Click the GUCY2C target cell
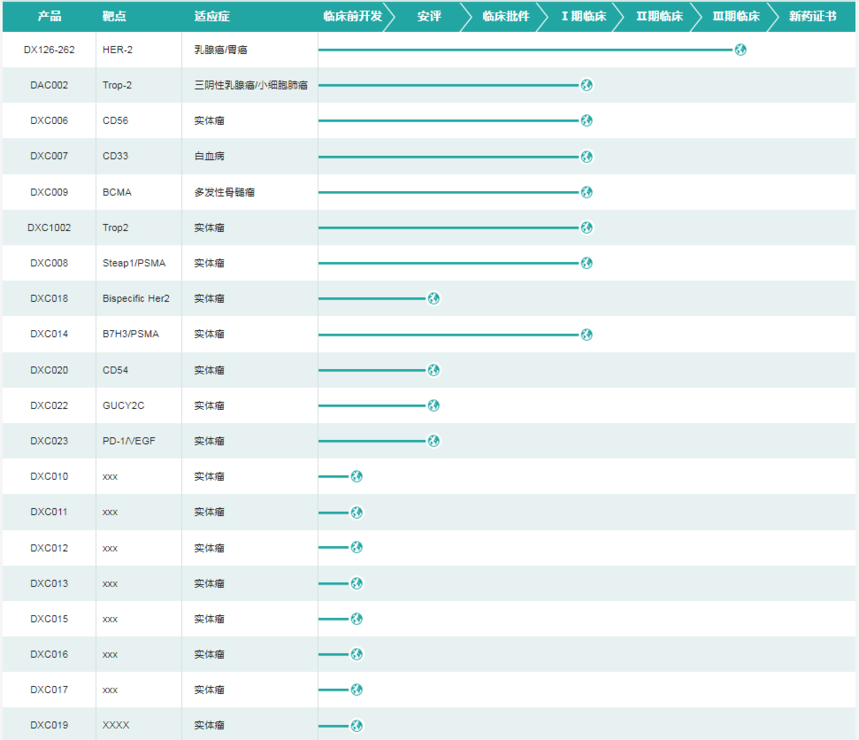Viewport: 859px width, 740px height. pyautogui.click(x=126, y=405)
